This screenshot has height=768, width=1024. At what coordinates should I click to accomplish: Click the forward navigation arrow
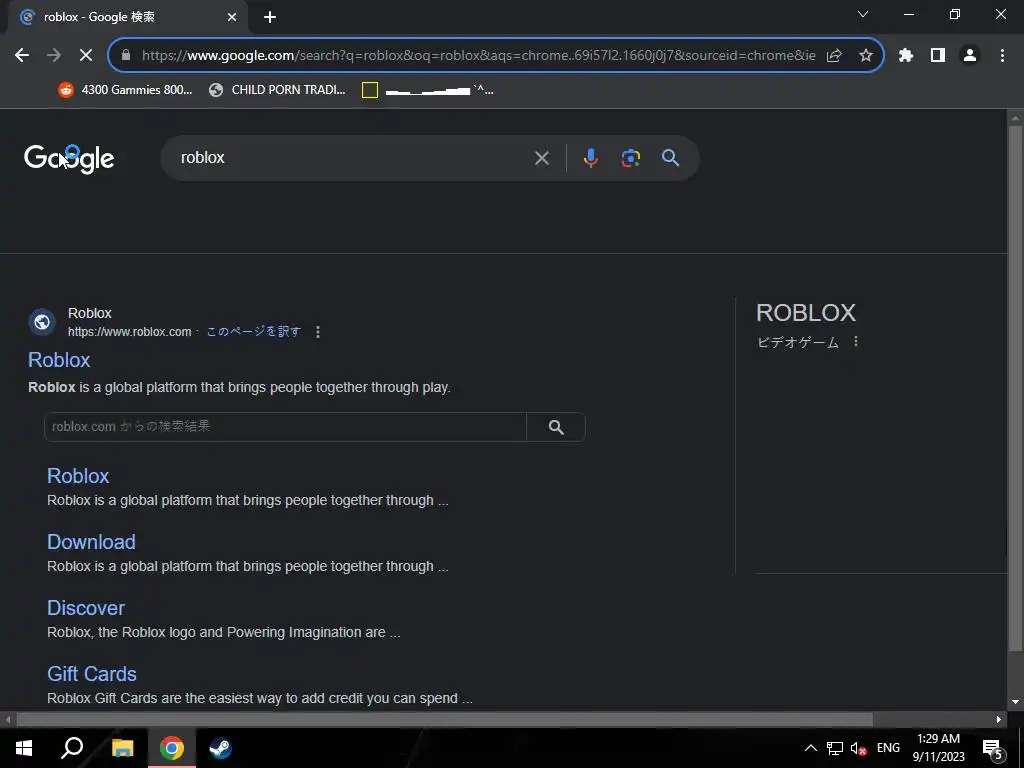coord(54,56)
